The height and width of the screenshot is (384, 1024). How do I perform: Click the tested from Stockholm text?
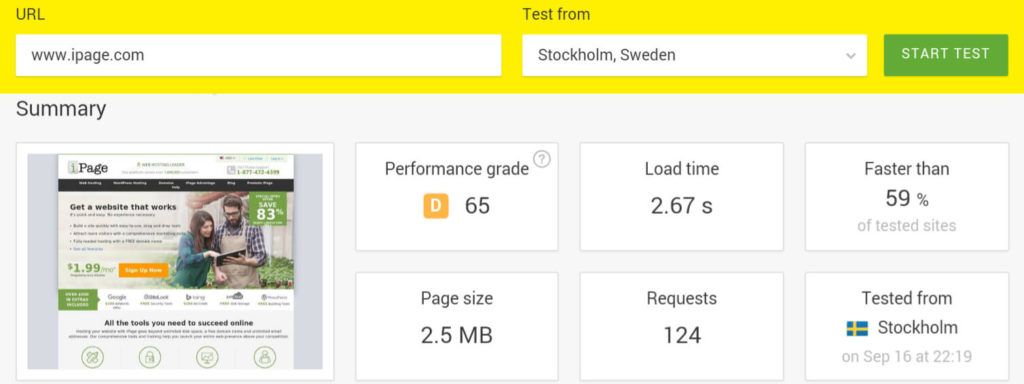pyautogui.click(x=918, y=327)
